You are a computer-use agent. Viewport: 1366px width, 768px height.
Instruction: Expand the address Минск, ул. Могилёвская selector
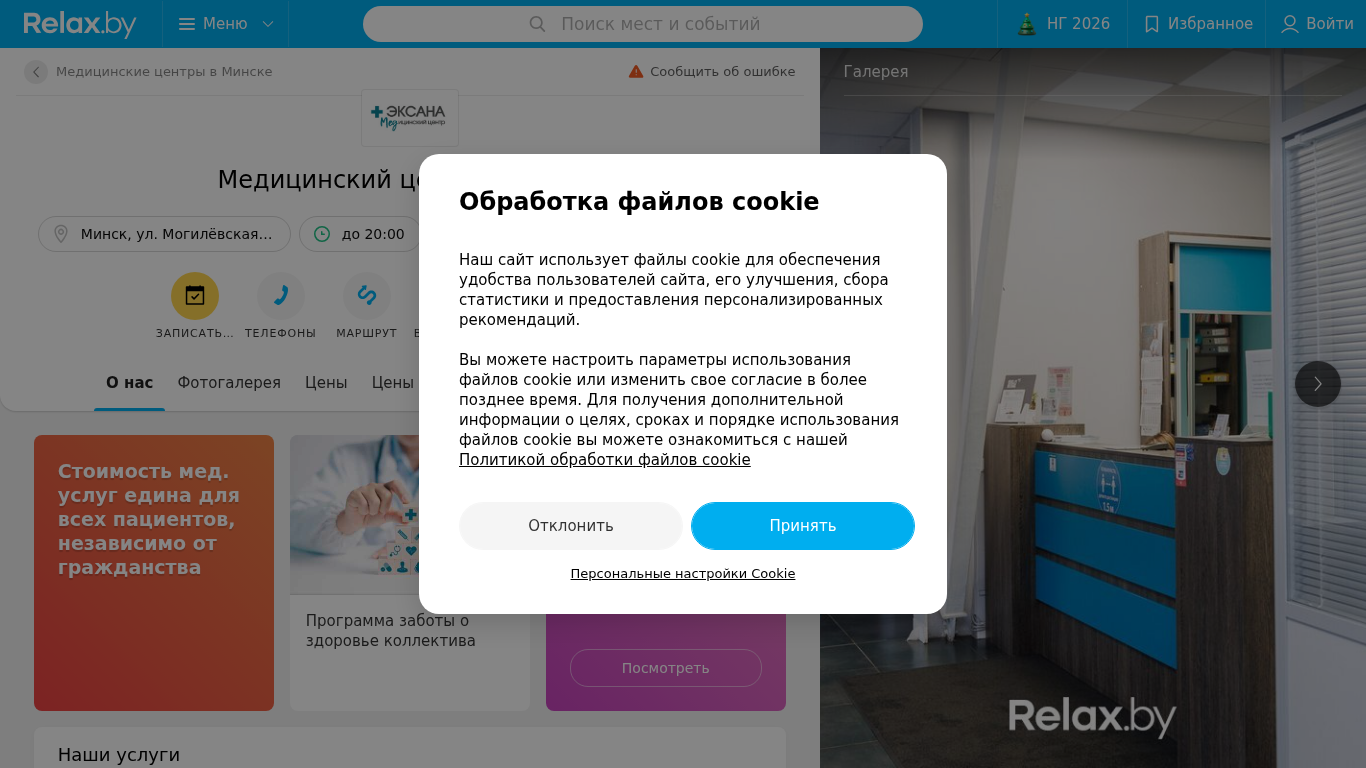click(164, 234)
